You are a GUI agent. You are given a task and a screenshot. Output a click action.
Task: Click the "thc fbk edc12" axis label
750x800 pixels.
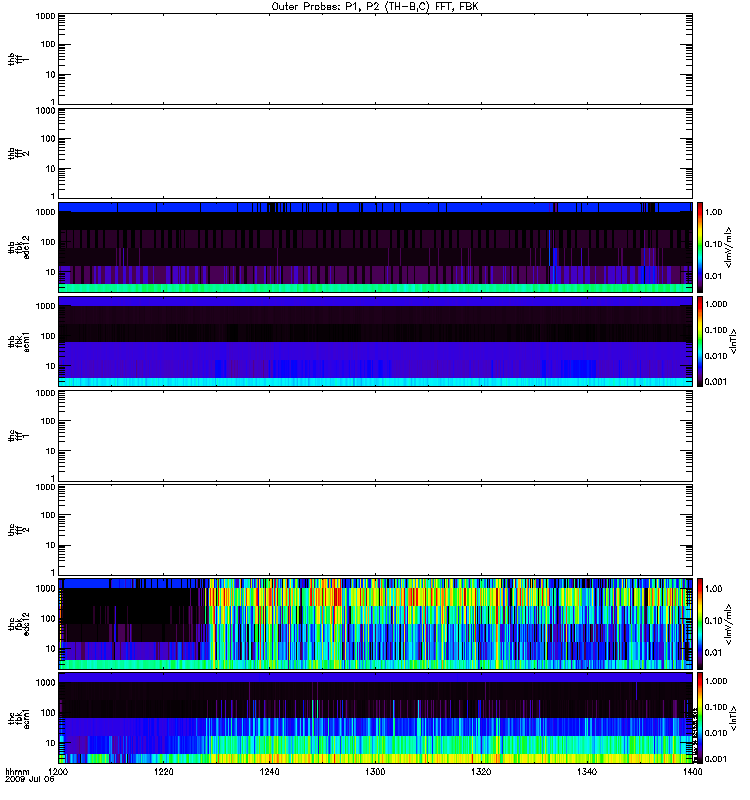pos(18,624)
